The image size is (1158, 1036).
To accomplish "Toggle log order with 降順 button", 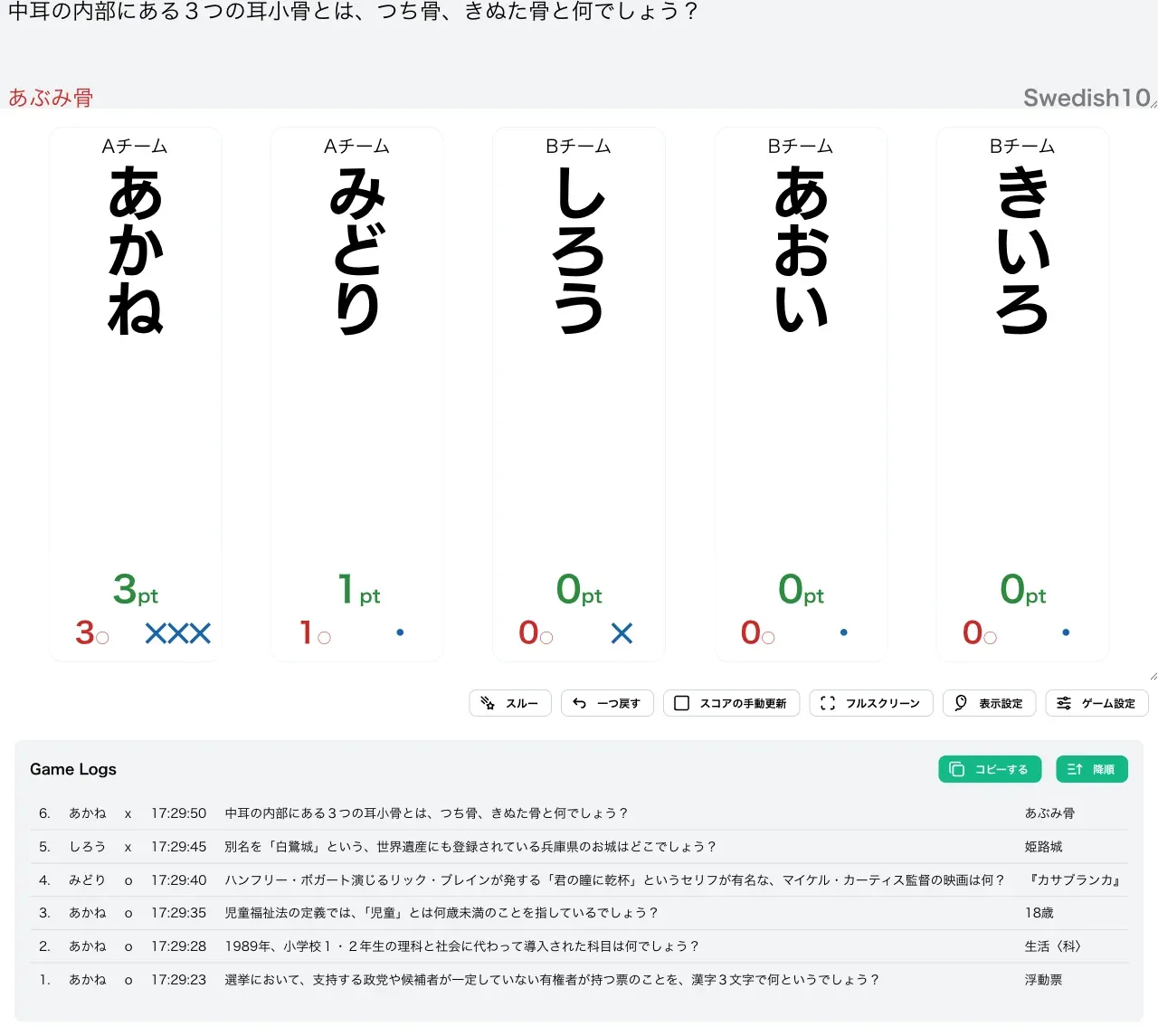I will (x=1092, y=769).
